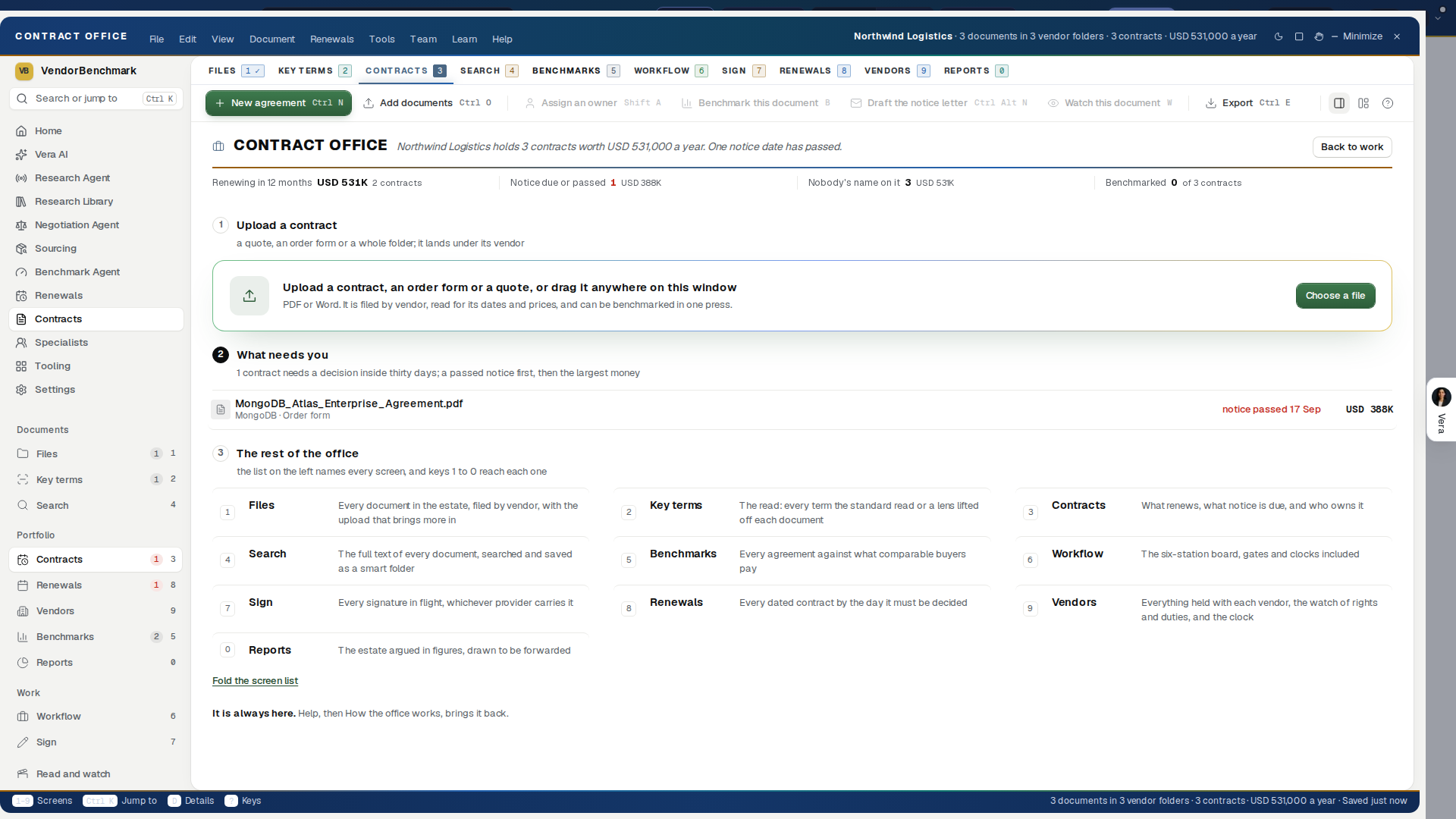Open Tooling in the sidebar

[96, 366]
